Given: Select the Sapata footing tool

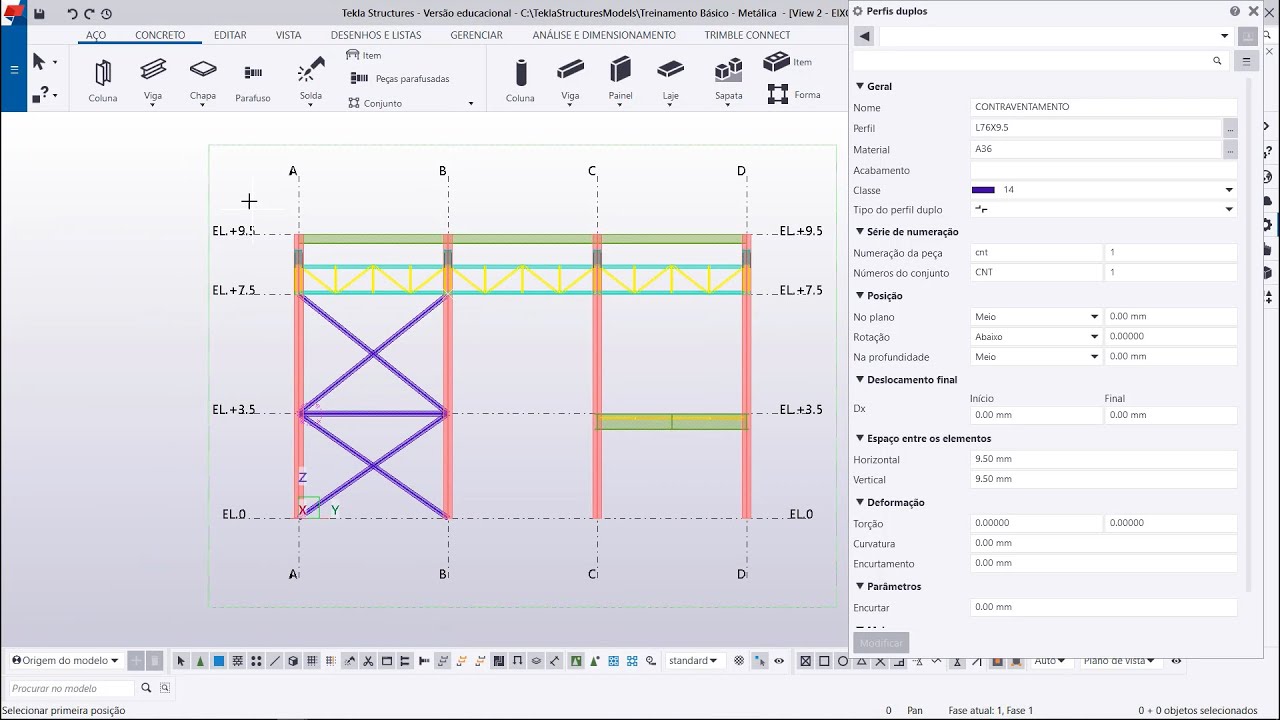Looking at the screenshot, I should [x=729, y=79].
